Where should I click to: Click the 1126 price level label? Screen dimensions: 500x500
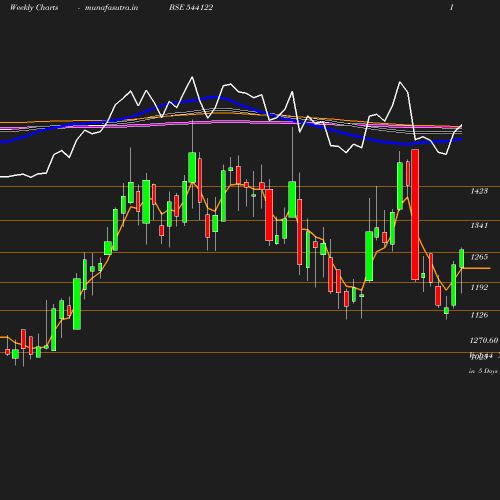[x=479, y=315]
